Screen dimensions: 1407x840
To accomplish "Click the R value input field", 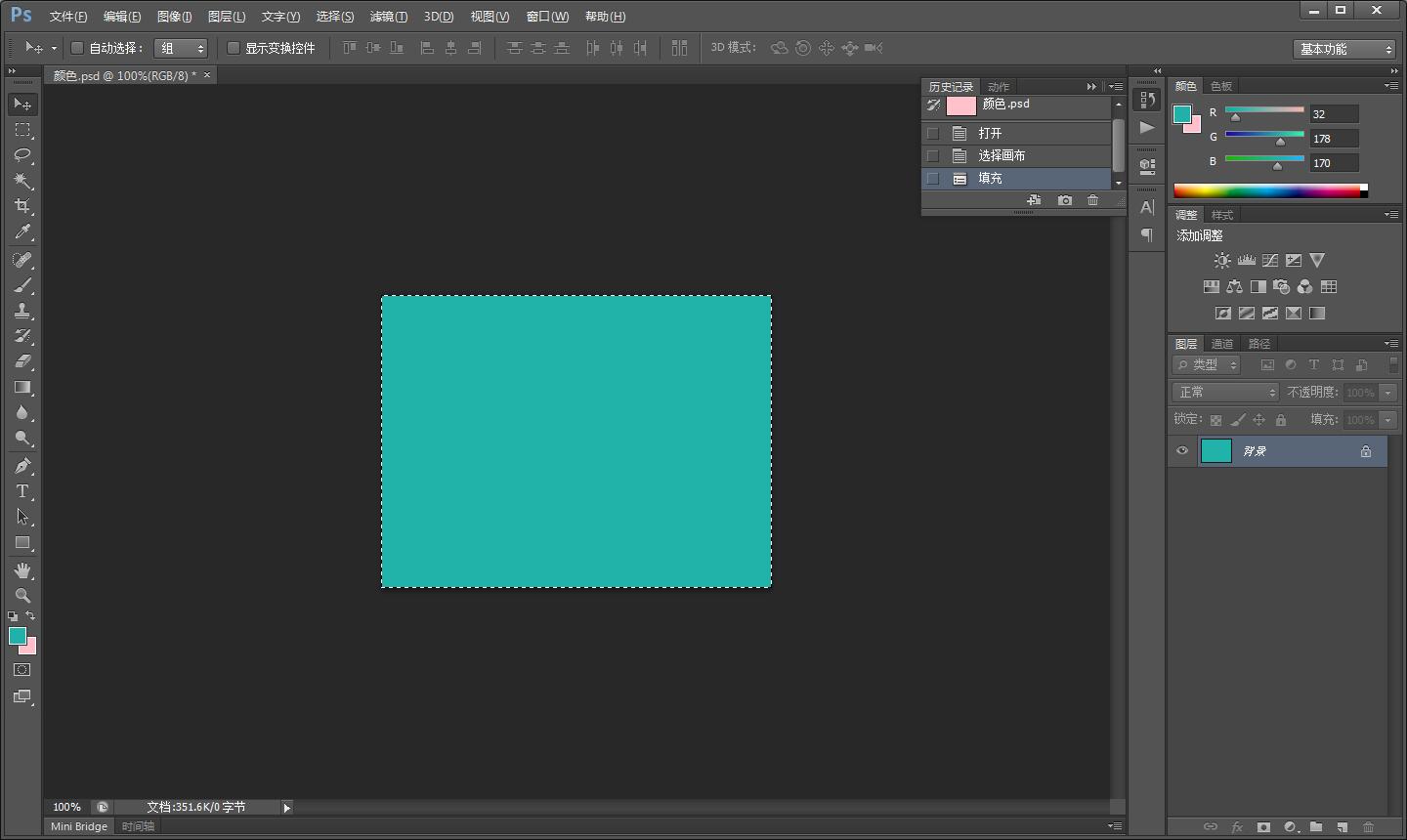I will [1333, 114].
